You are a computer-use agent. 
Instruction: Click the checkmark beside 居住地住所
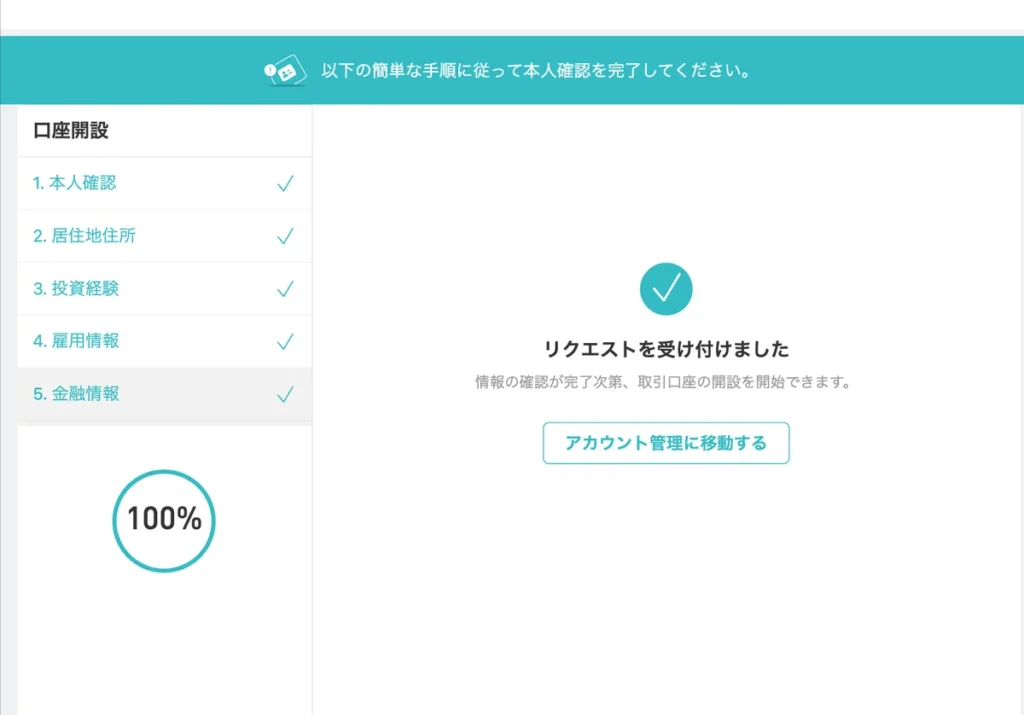[x=285, y=237]
